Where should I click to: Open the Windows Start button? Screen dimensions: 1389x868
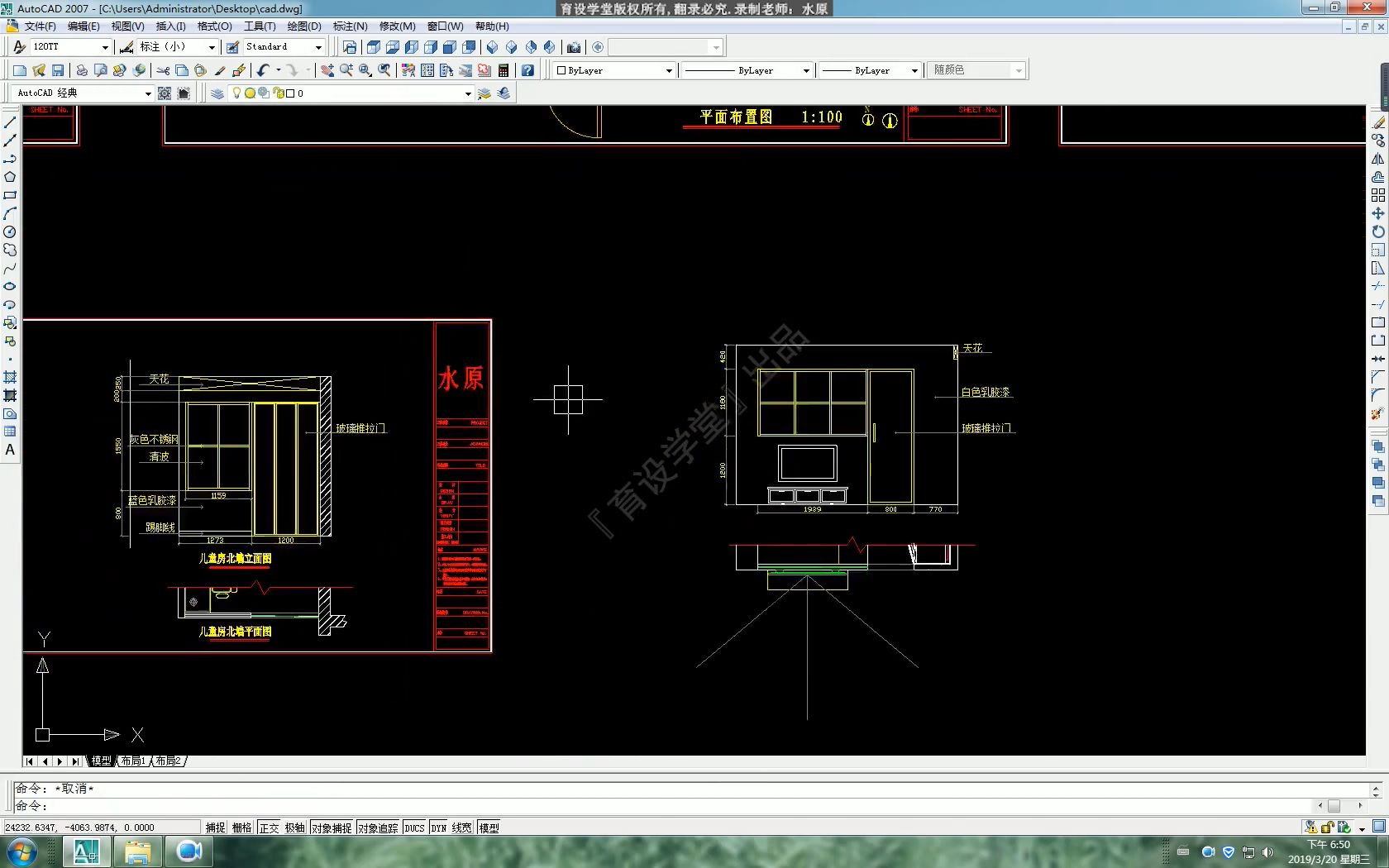click(21, 851)
